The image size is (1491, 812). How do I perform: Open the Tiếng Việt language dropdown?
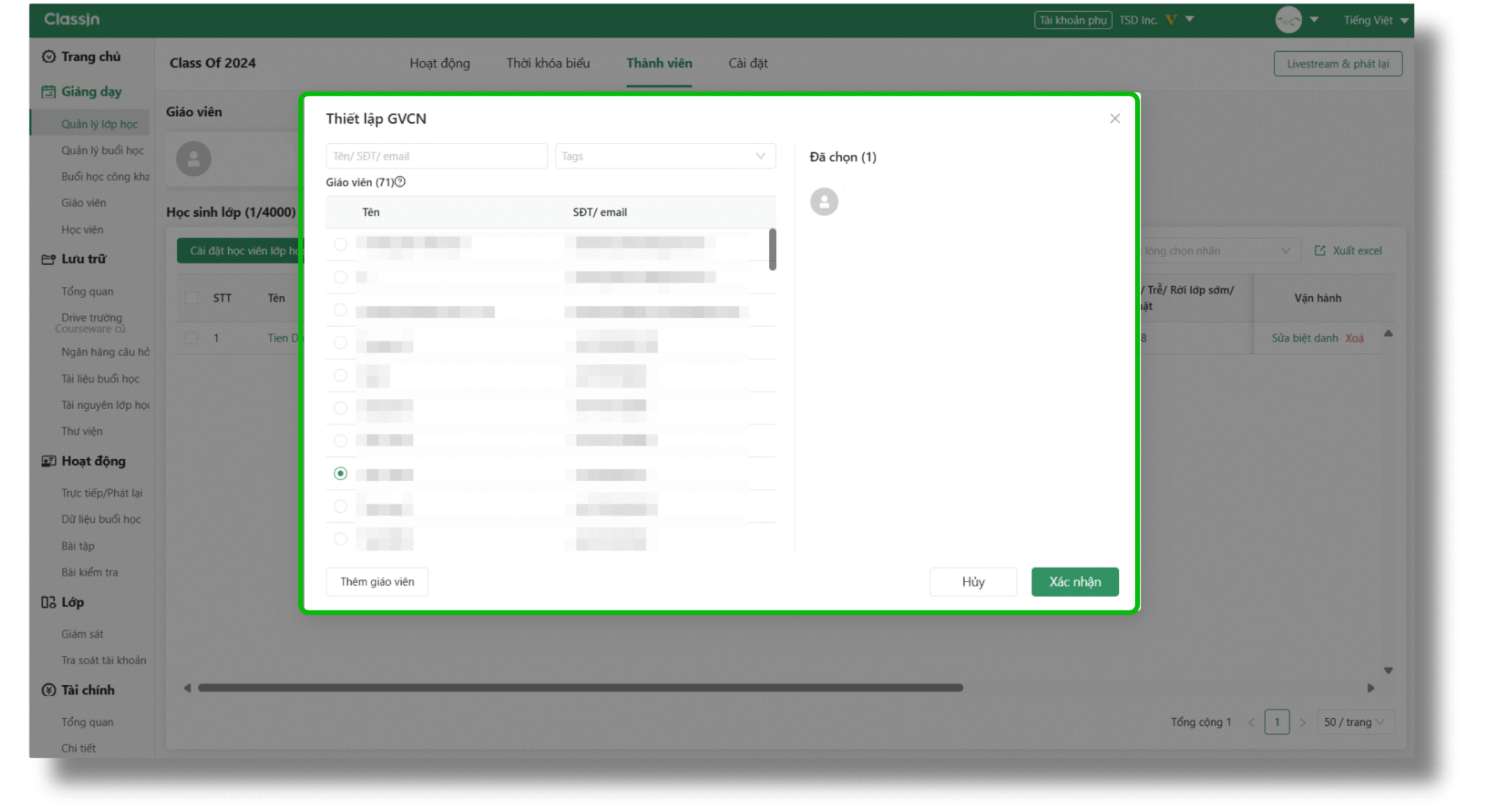tap(1376, 20)
